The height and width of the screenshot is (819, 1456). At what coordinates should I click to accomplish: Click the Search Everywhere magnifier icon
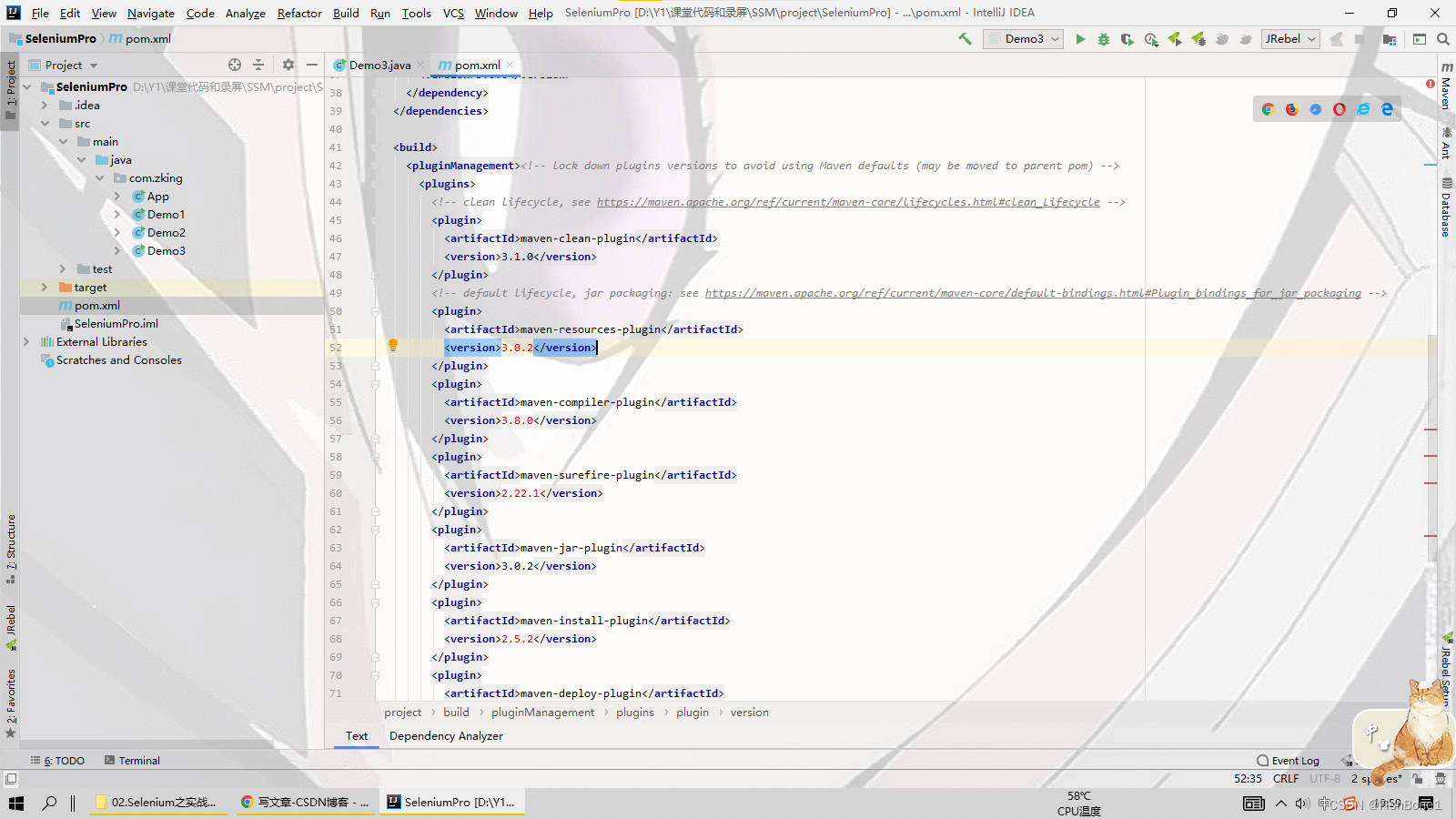pos(1442,39)
